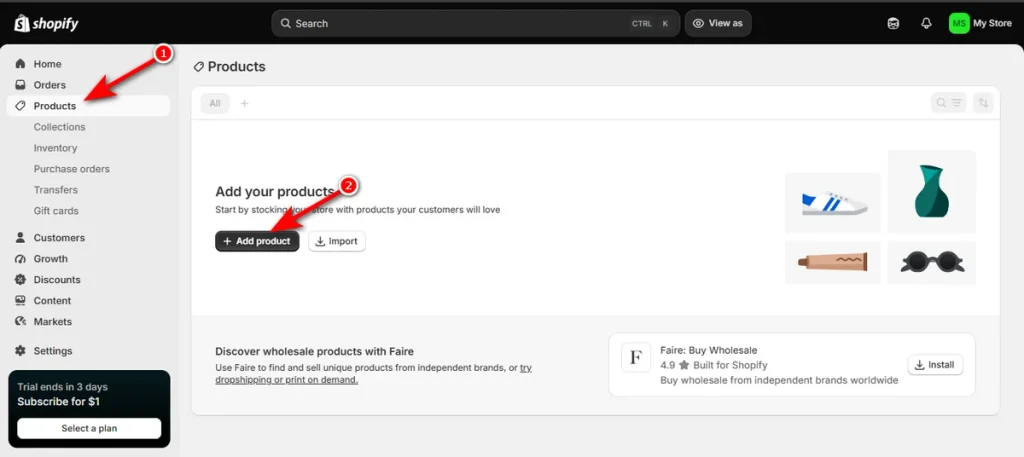1024x457 pixels.
Task: Open Transfers in sidebar
Action: (x=56, y=190)
